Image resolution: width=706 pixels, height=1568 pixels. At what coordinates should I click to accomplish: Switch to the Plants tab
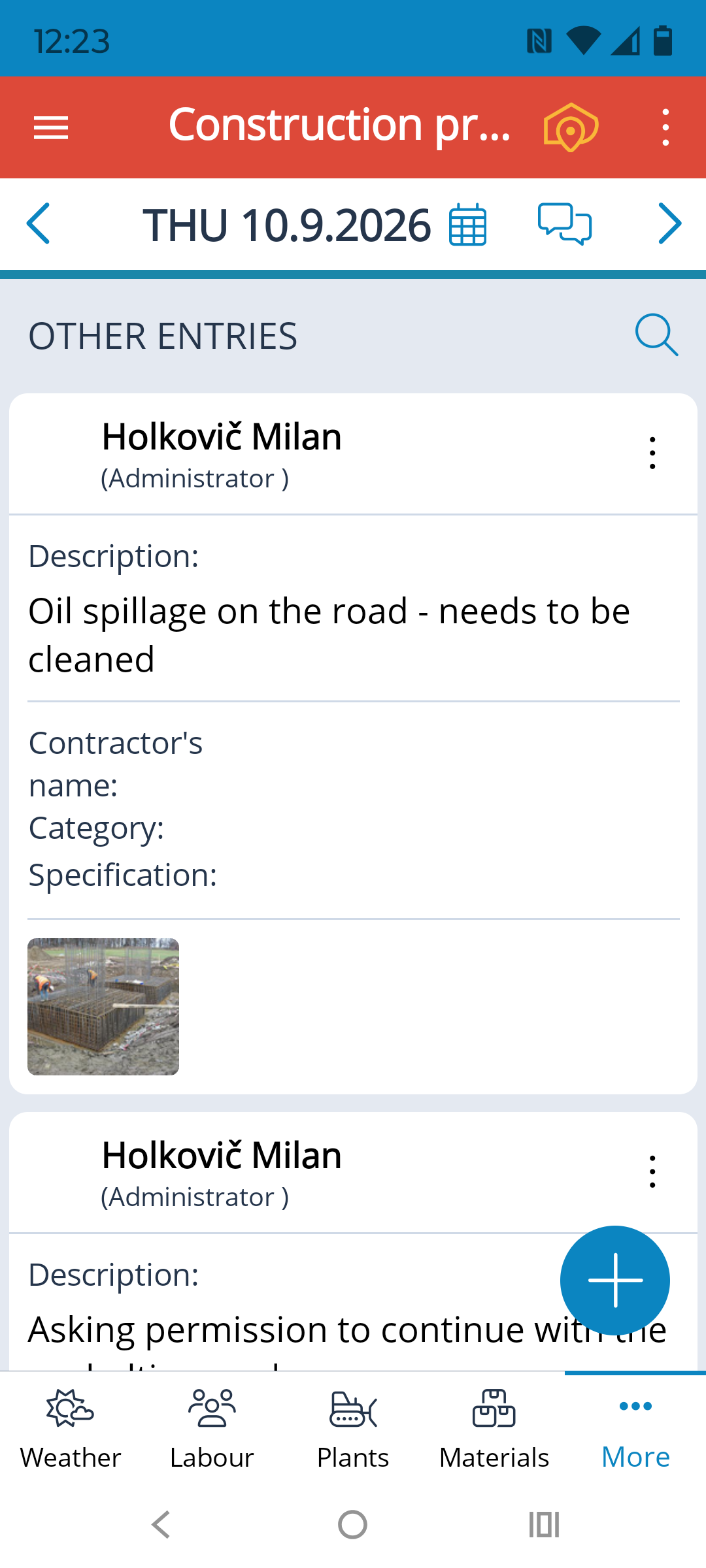point(353,1431)
